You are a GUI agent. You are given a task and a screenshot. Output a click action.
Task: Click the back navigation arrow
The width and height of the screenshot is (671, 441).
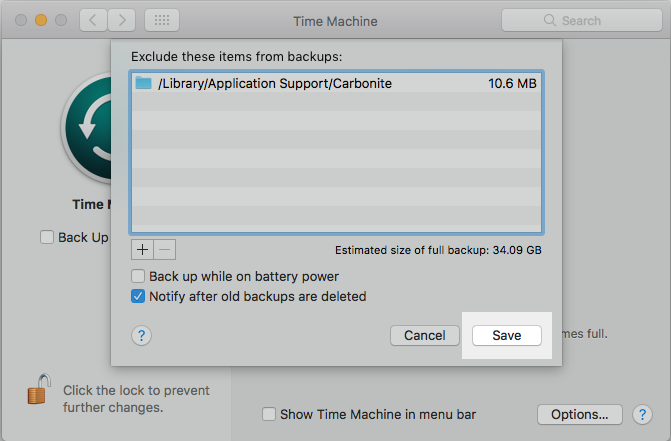click(x=92, y=20)
